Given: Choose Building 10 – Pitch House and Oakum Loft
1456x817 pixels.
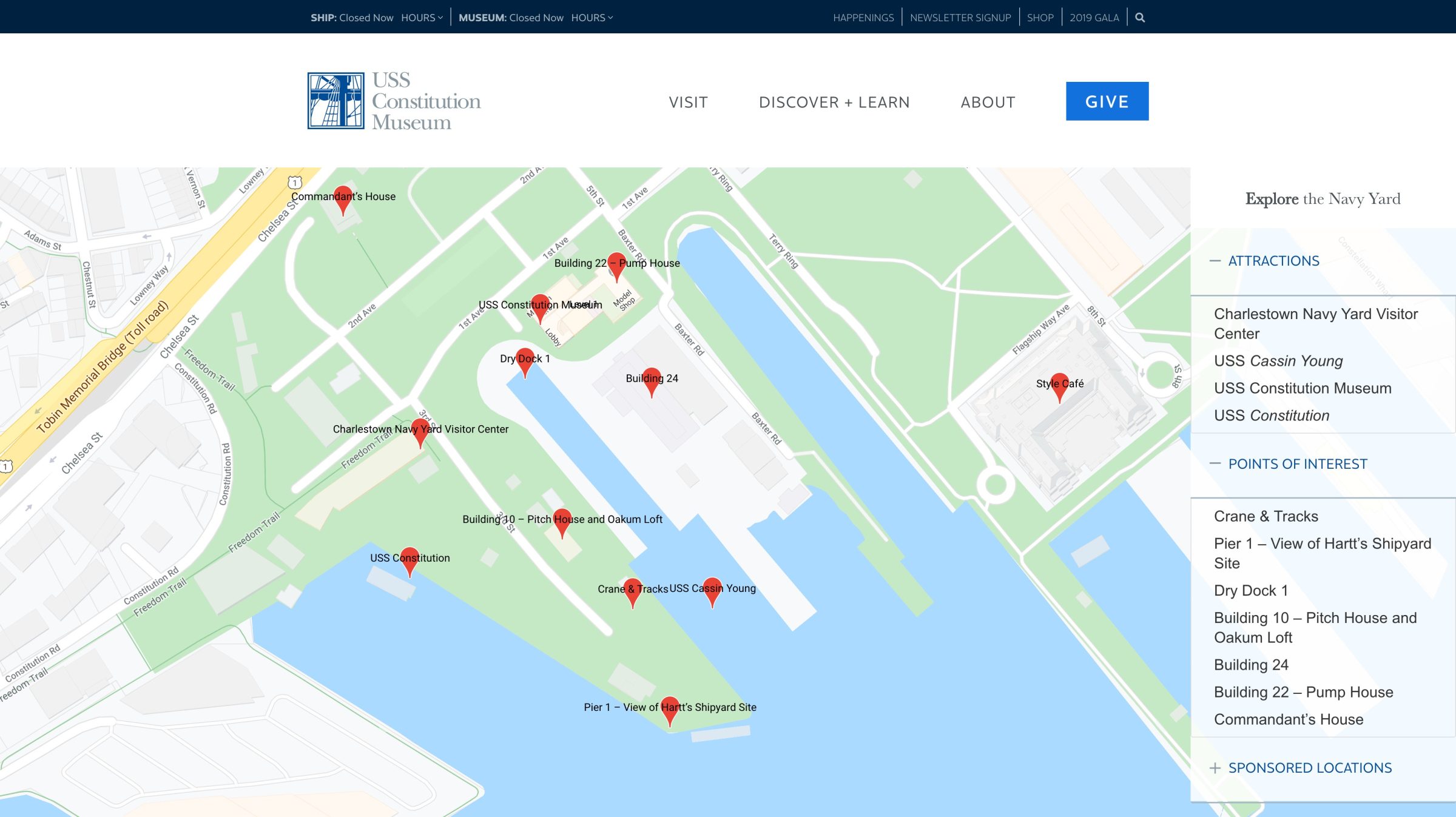Looking at the screenshot, I should point(1315,627).
